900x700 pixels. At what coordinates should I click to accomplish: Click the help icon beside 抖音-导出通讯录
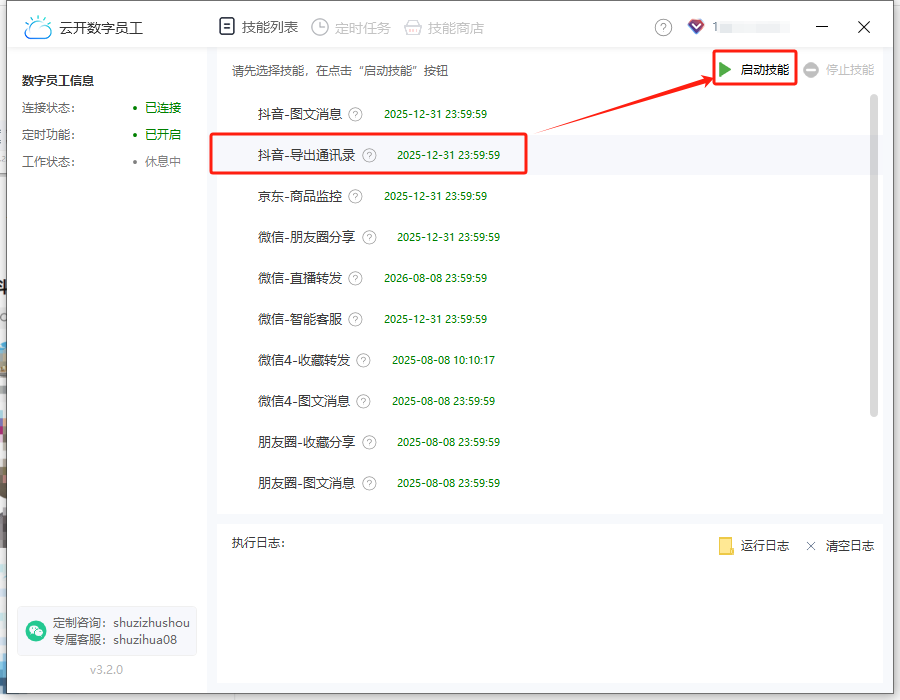click(369, 156)
